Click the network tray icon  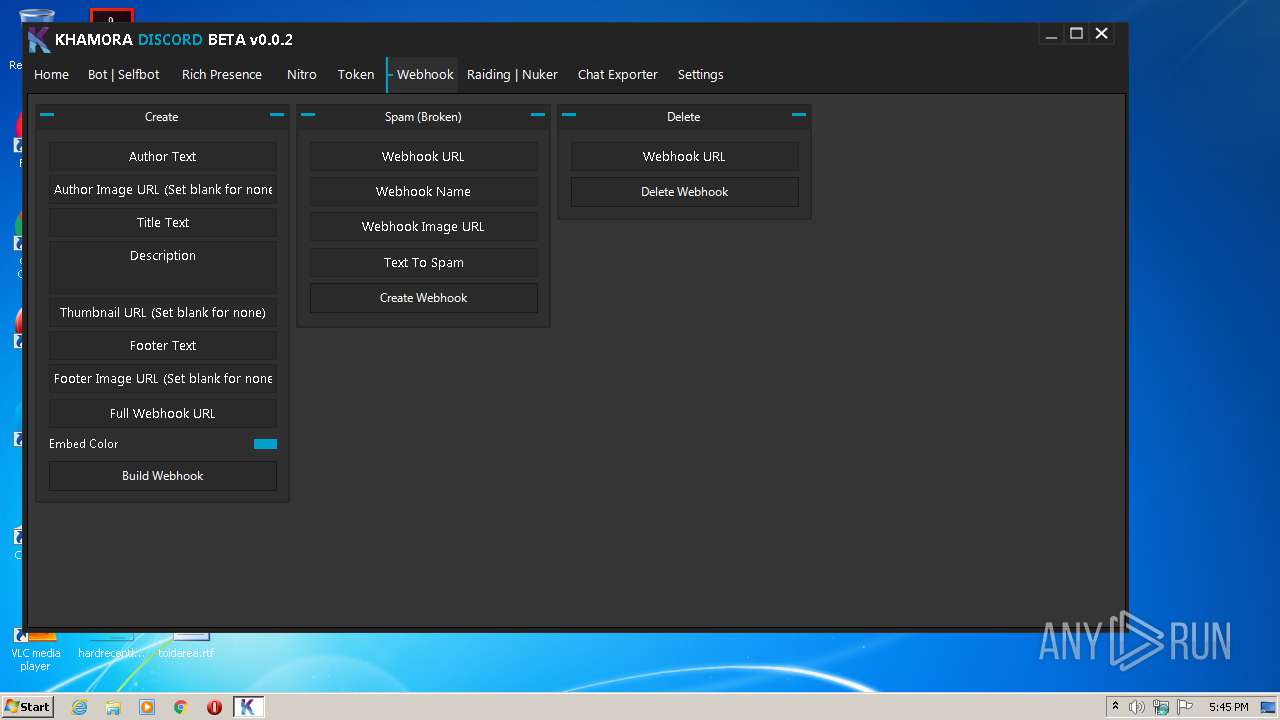(1160, 707)
